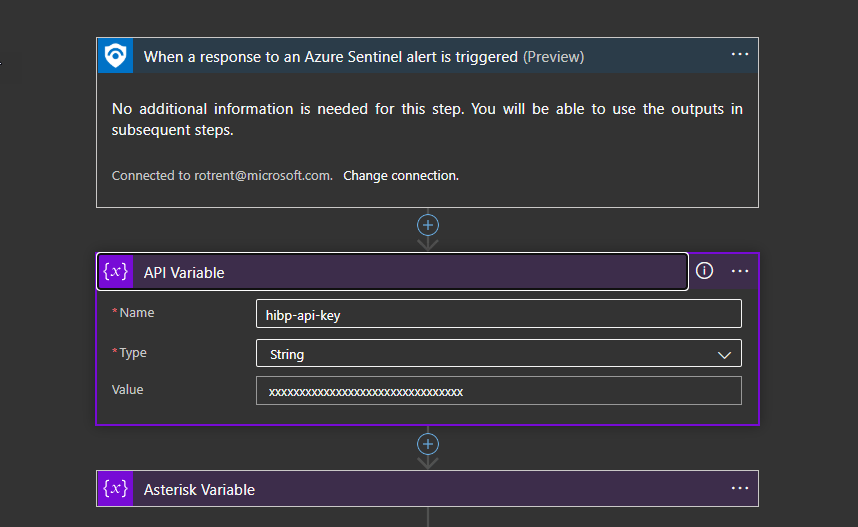
Task: Click the (Preview) label in trigger title
Action: (553, 57)
